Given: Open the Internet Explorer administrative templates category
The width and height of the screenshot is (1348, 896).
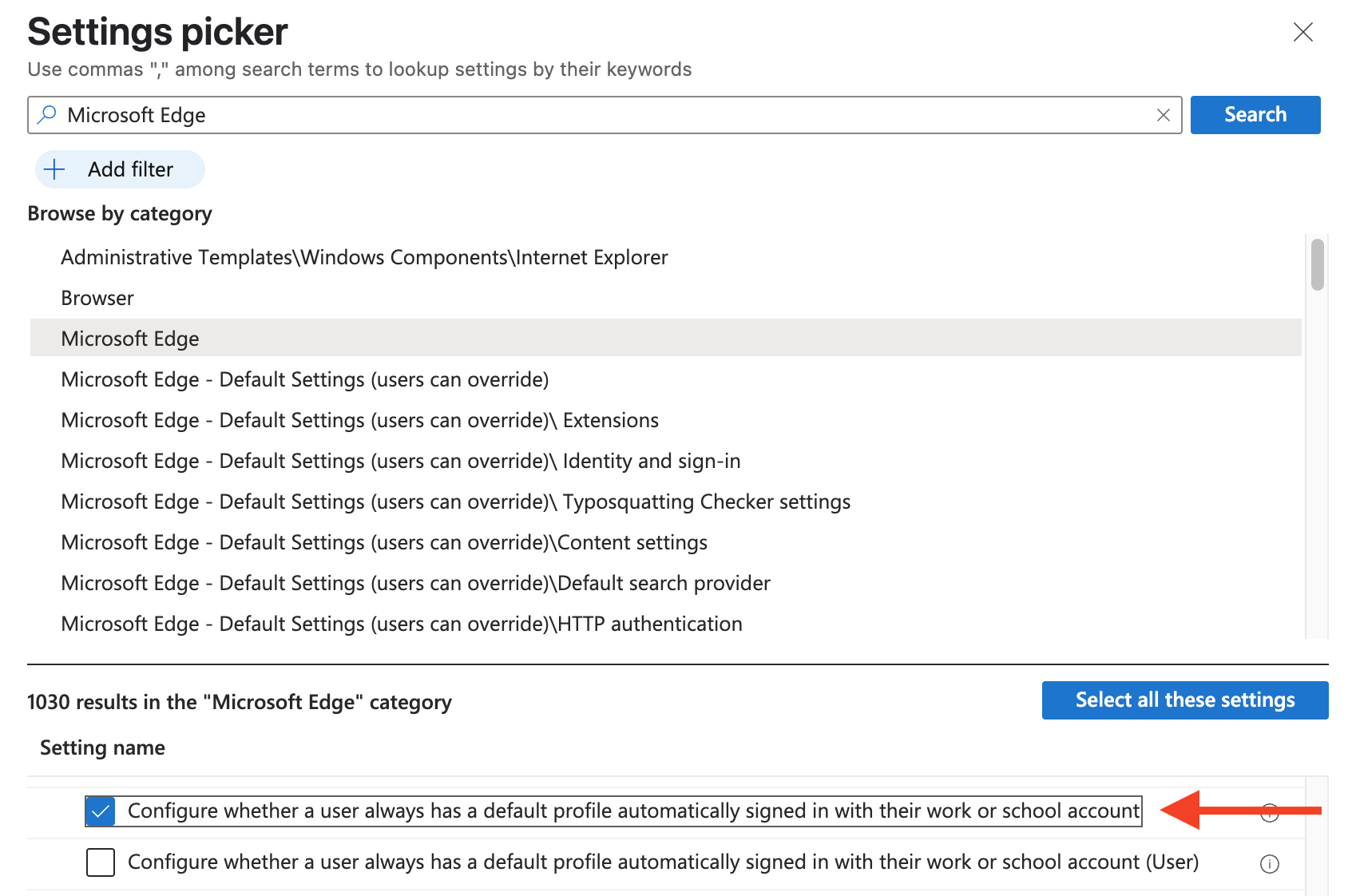Looking at the screenshot, I should (364, 257).
